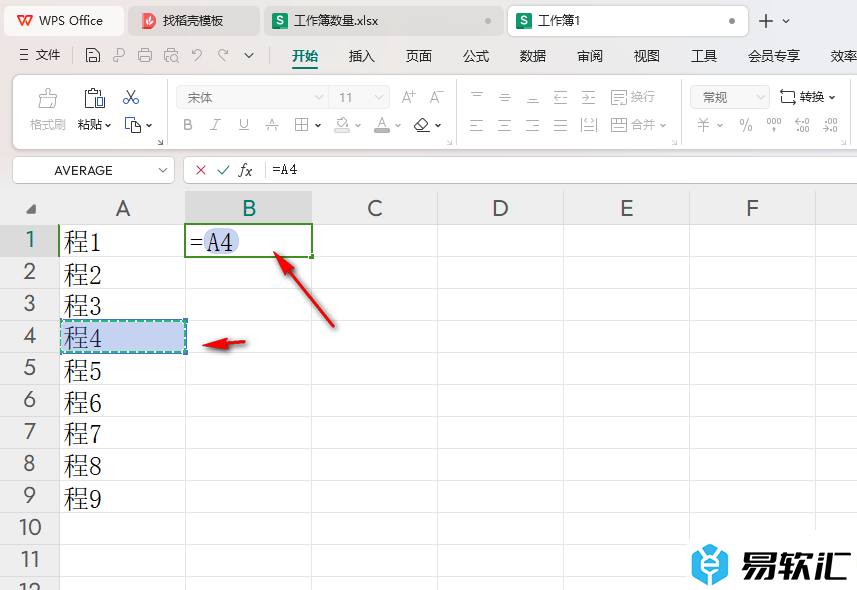Click the Convert (转换) button
This screenshot has height=590, width=857.
click(x=808, y=97)
